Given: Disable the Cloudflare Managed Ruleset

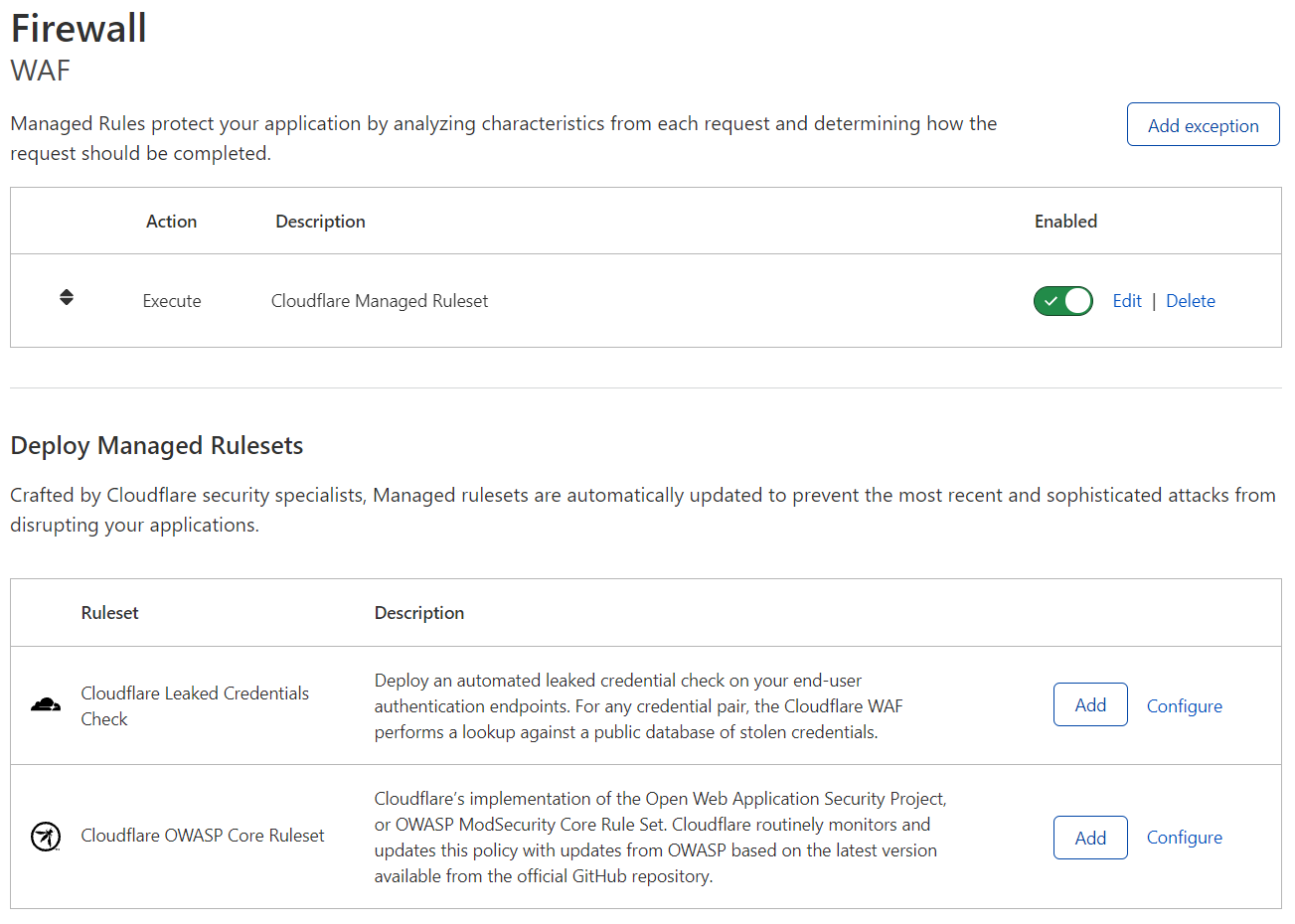Looking at the screenshot, I should [1062, 301].
